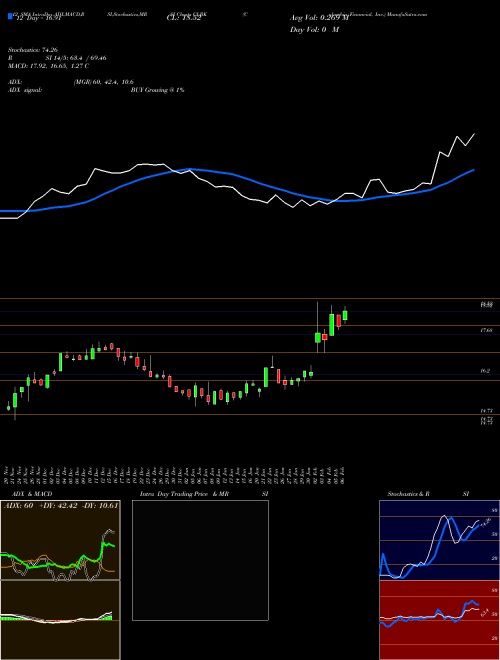The image size is (500, 660).
Task: Click the 'ADX signal:' label
Action: (25, 90)
